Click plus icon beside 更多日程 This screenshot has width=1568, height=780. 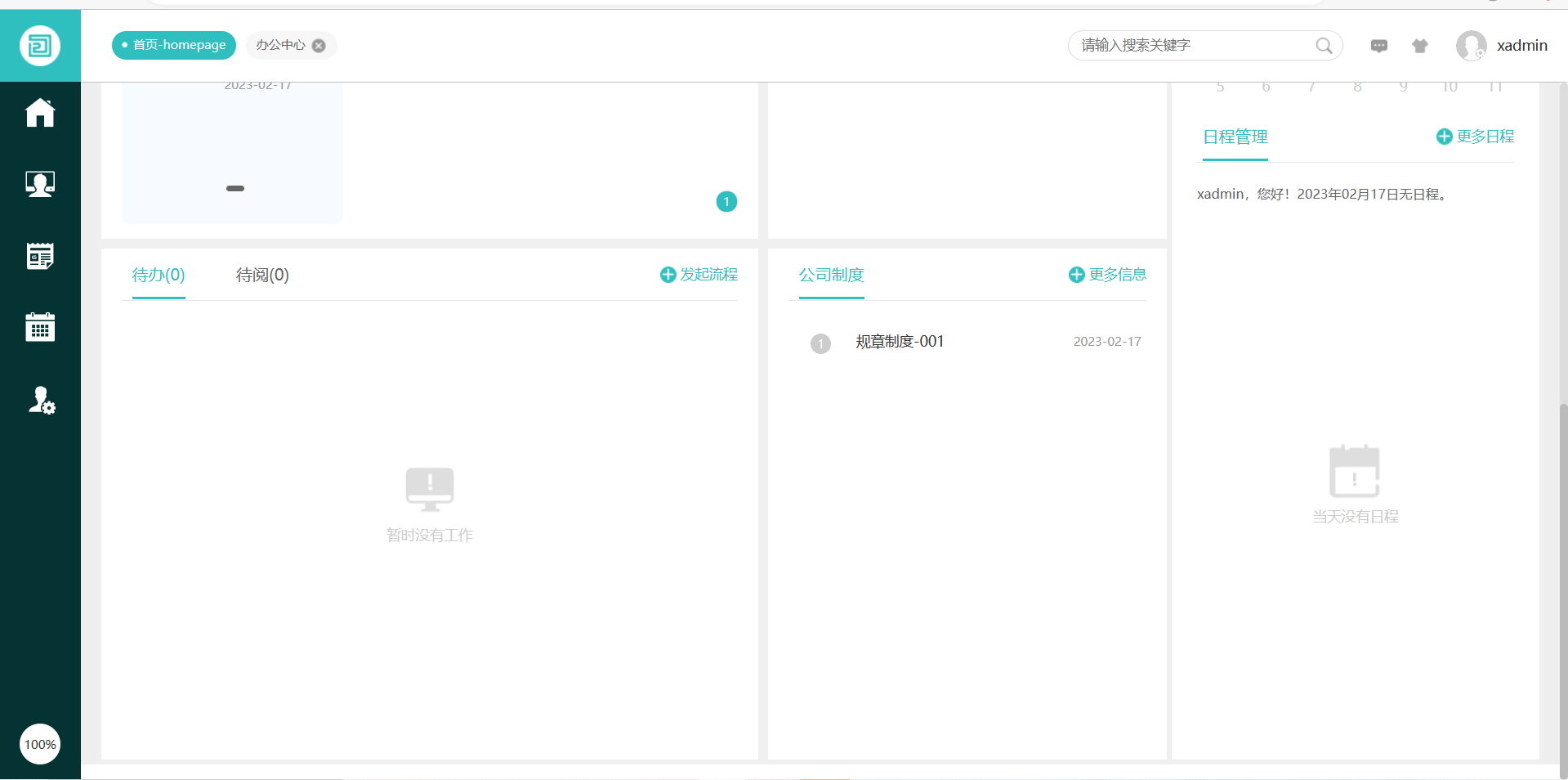(1444, 137)
